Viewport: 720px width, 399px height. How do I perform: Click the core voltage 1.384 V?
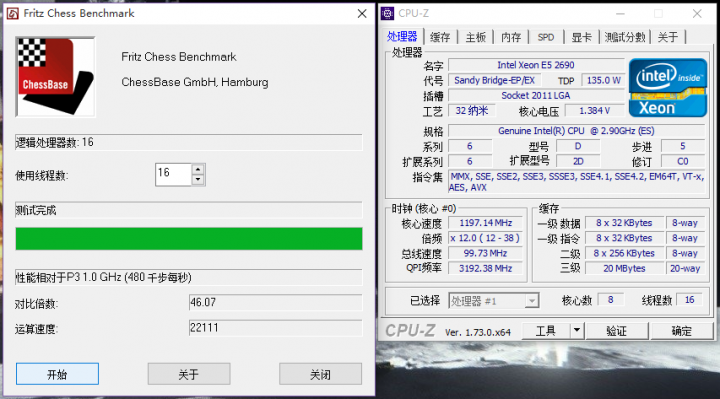(595, 111)
